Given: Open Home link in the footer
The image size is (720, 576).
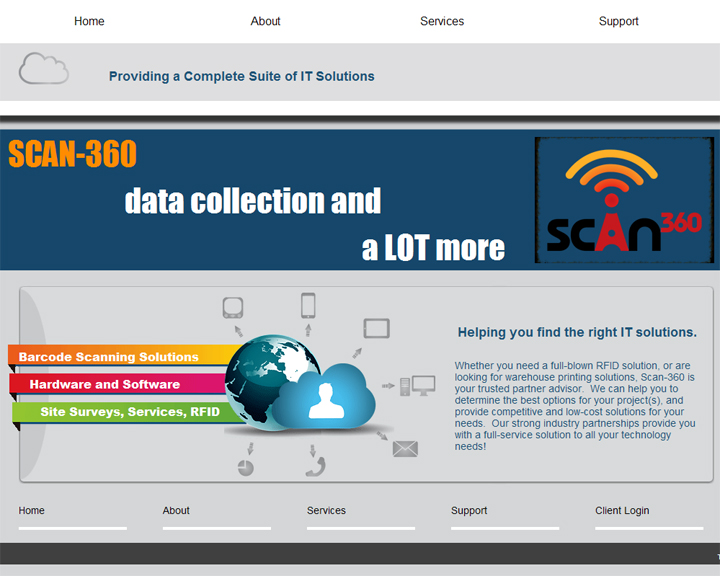Looking at the screenshot, I should 31,510.
